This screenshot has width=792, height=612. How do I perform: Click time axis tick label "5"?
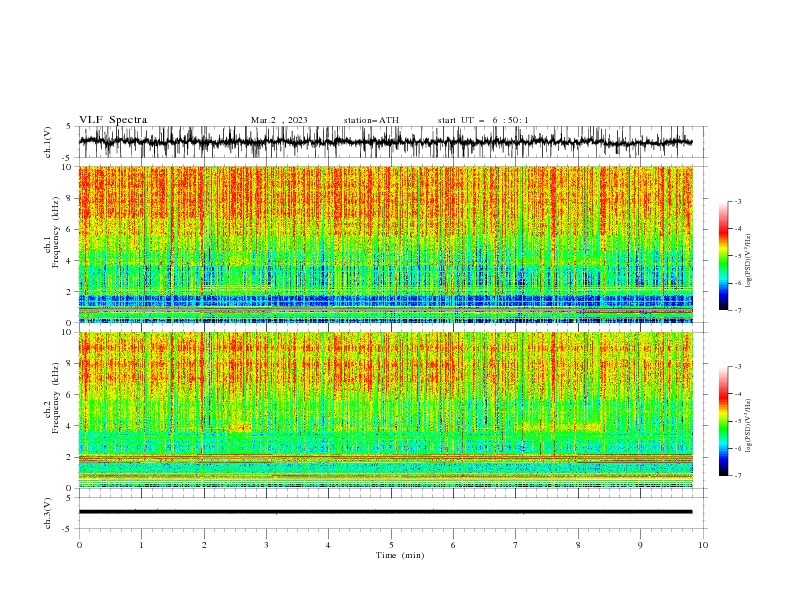point(391,545)
